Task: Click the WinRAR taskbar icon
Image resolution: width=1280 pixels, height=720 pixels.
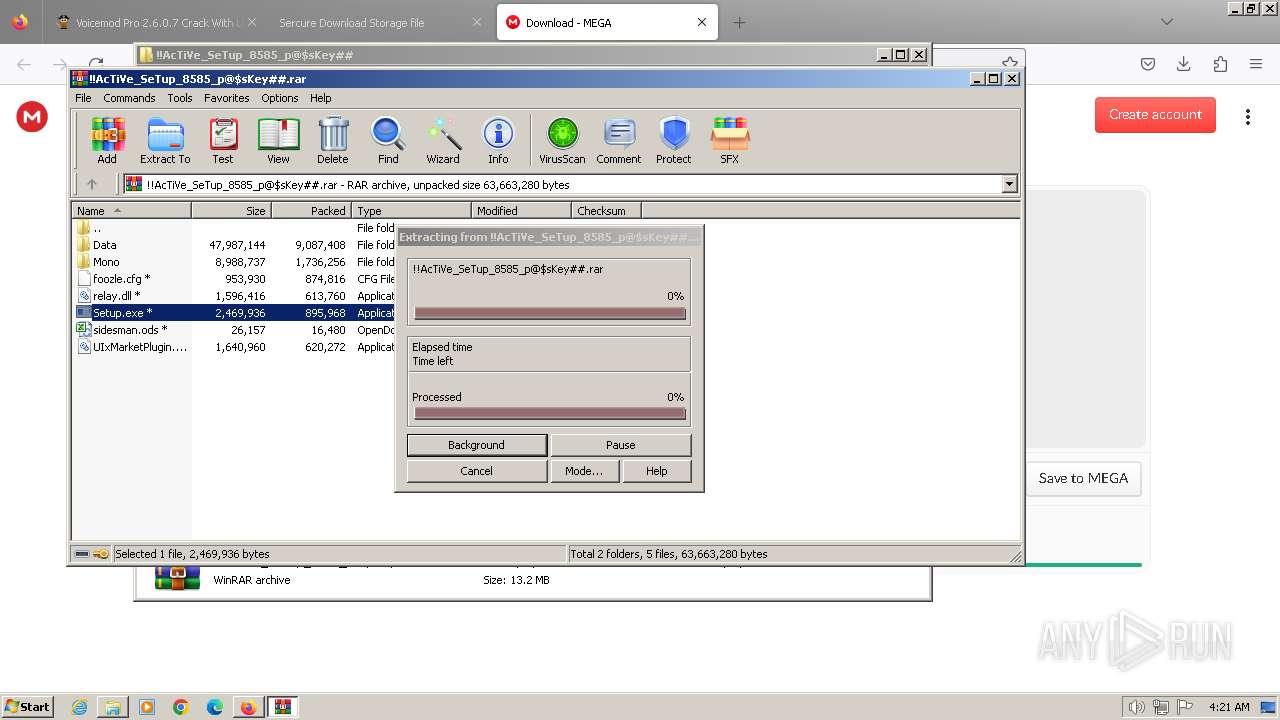Action: pos(283,707)
